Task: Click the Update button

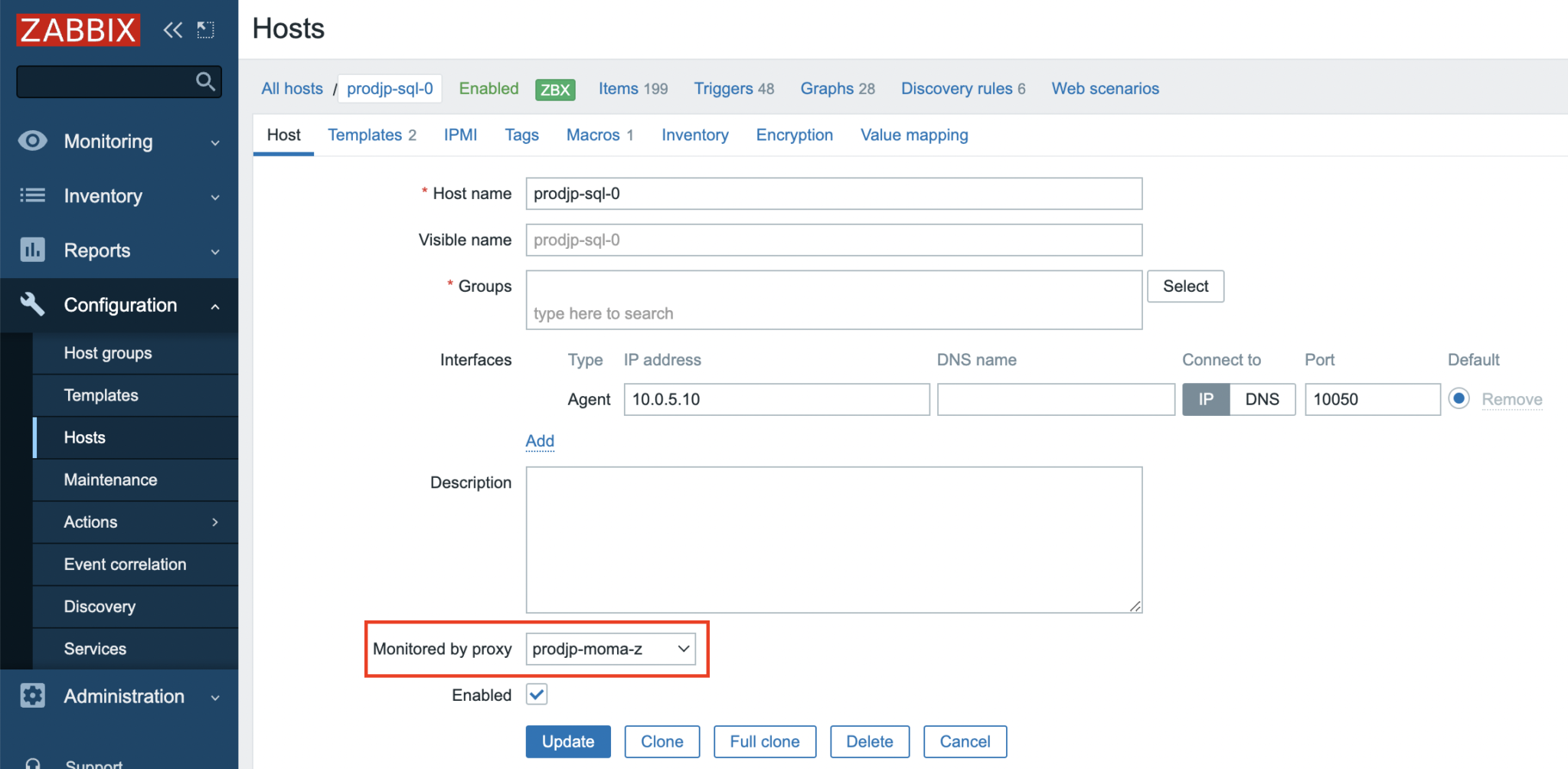Action: 567,741
